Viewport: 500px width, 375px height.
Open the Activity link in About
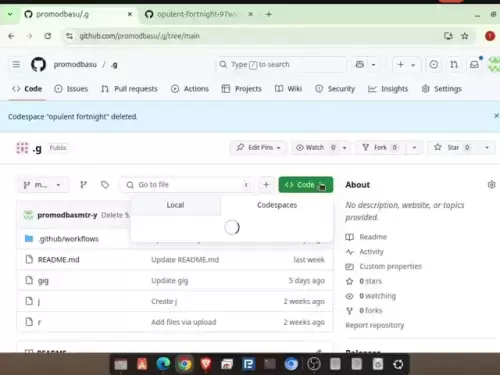pos(371,252)
